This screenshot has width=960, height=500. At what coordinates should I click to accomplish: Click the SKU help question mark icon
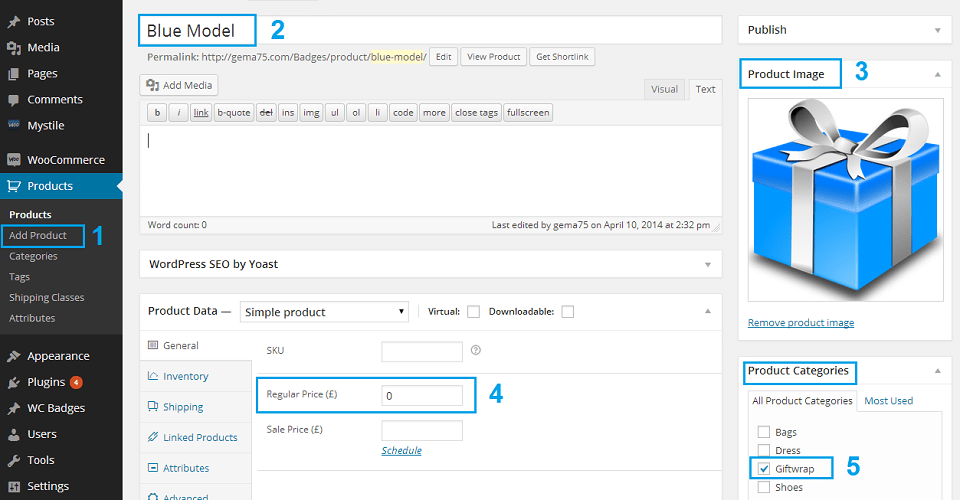[x=476, y=350]
